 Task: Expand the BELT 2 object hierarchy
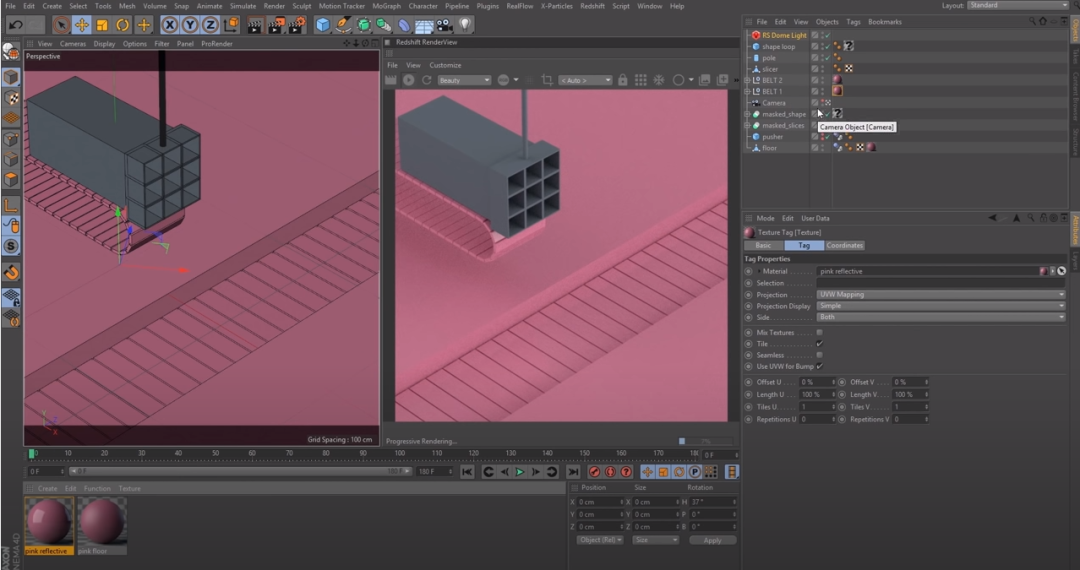(747, 80)
